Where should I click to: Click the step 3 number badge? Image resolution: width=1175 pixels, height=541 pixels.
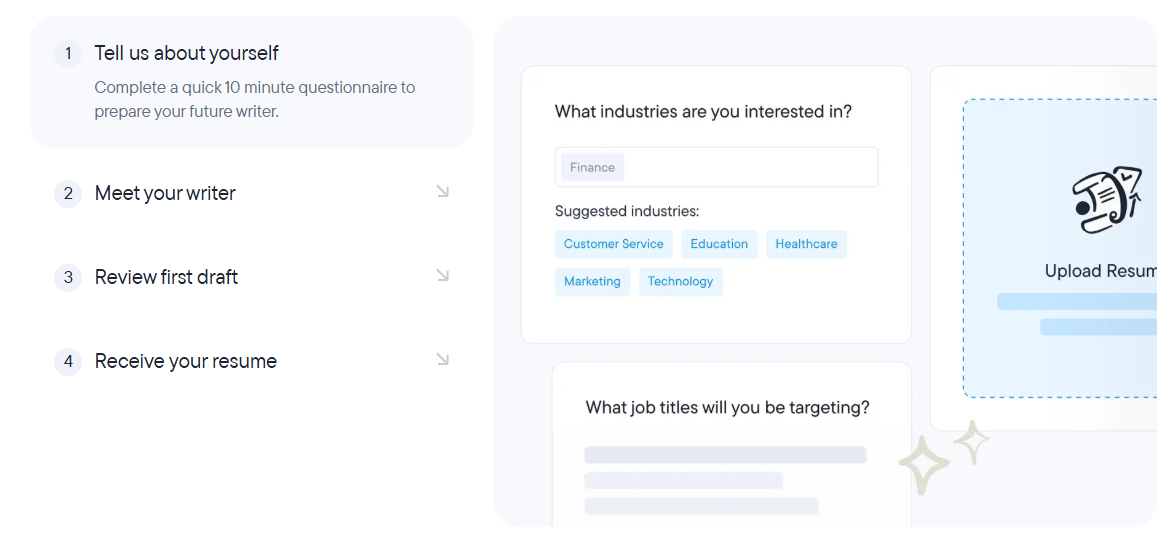tap(68, 278)
